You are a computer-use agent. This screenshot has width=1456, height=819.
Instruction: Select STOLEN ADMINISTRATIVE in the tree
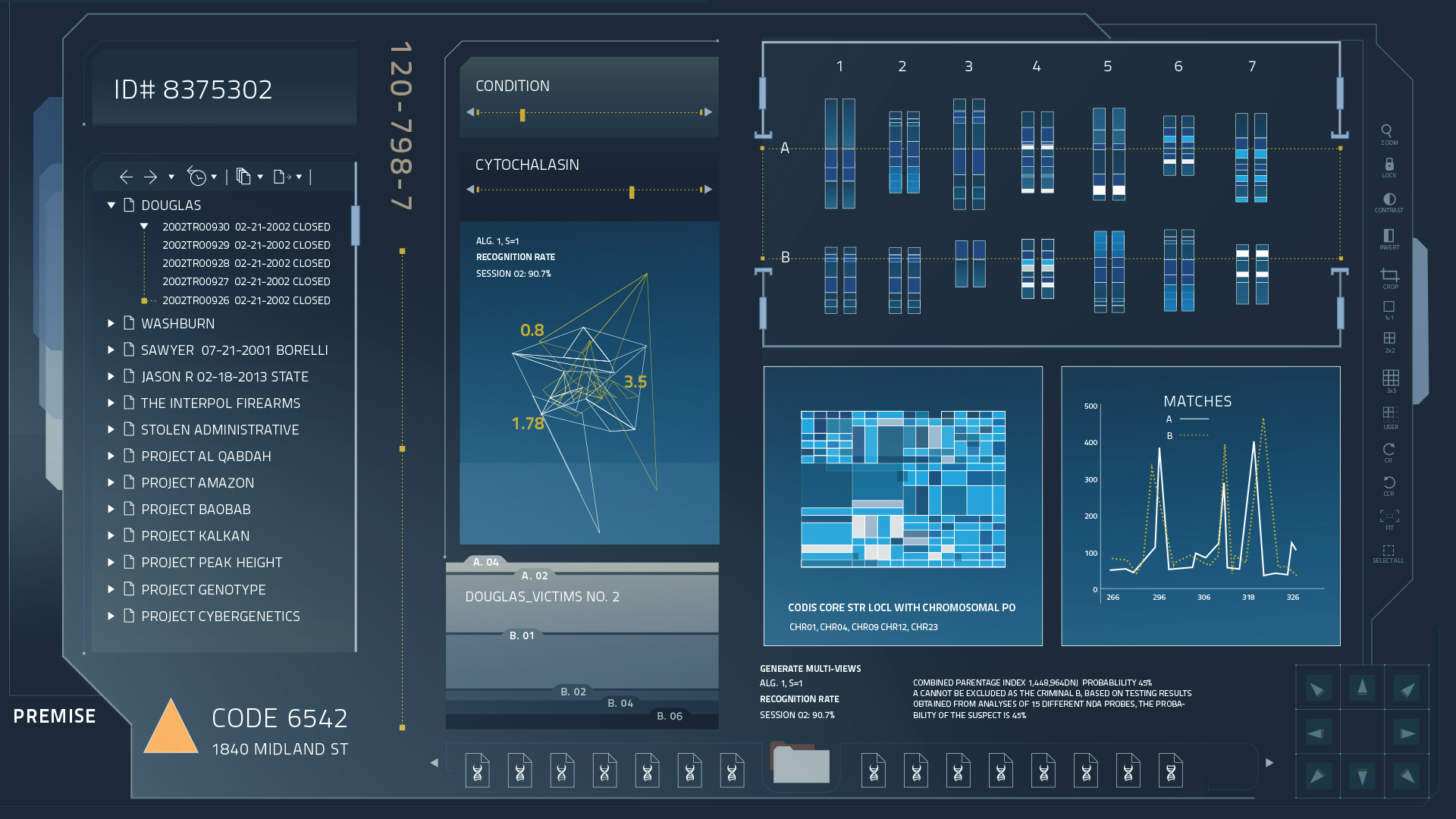[220, 430]
